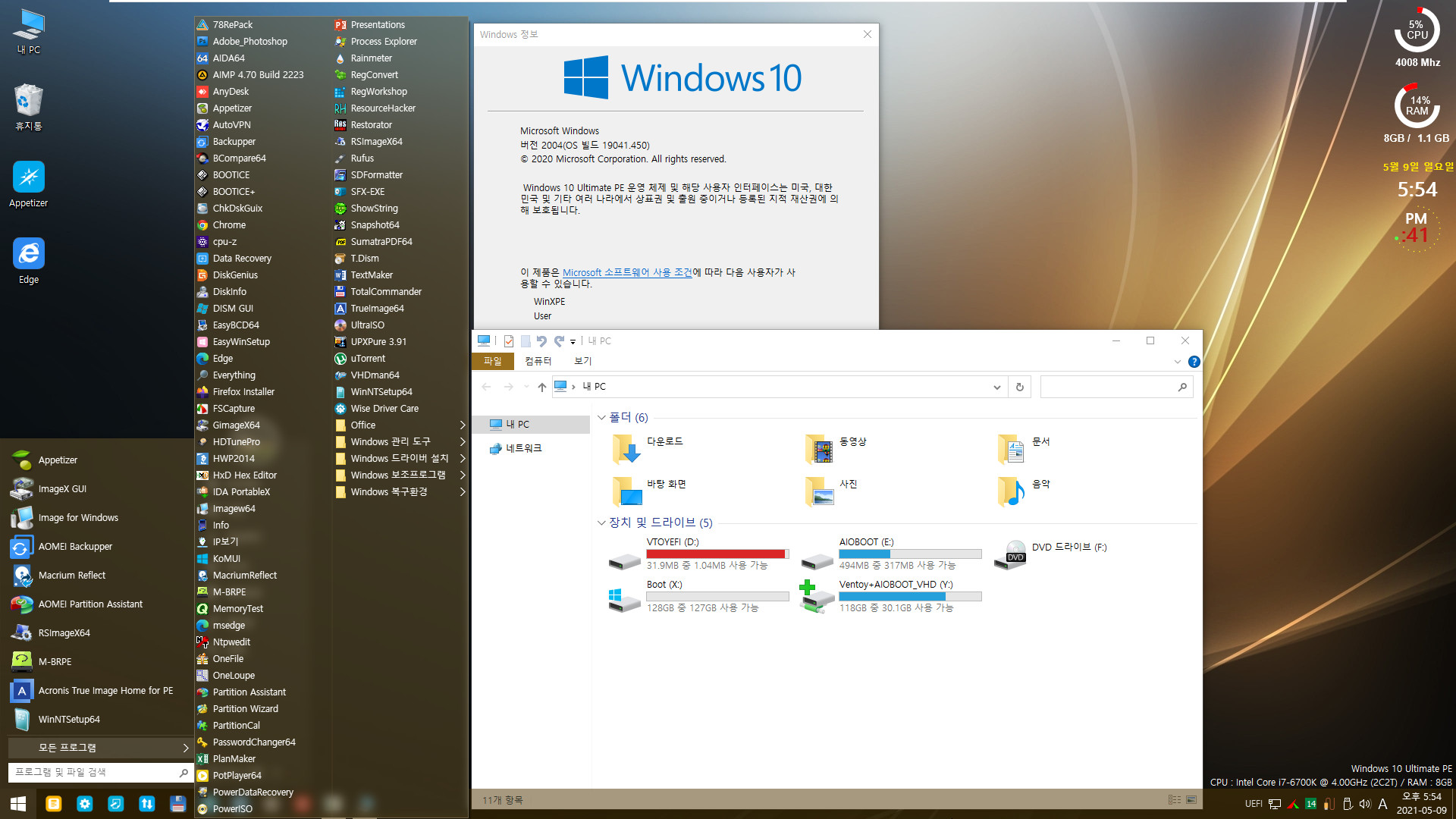The height and width of the screenshot is (819, 1456).
Task: Click the floppy disk taskbar icon
Action: click(x=177, y=804)
